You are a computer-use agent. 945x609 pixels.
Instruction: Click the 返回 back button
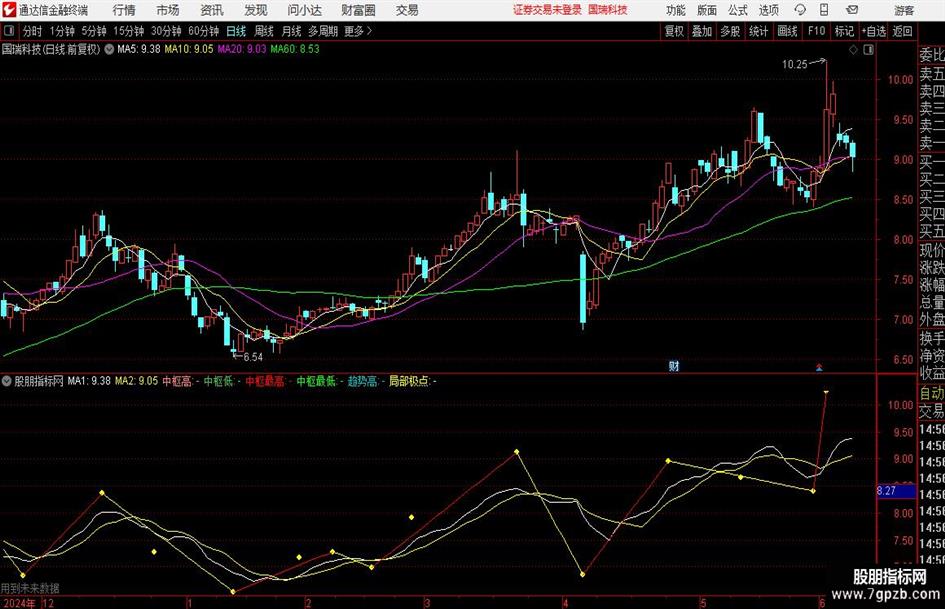pyautogui.click(x=902, y=31)
